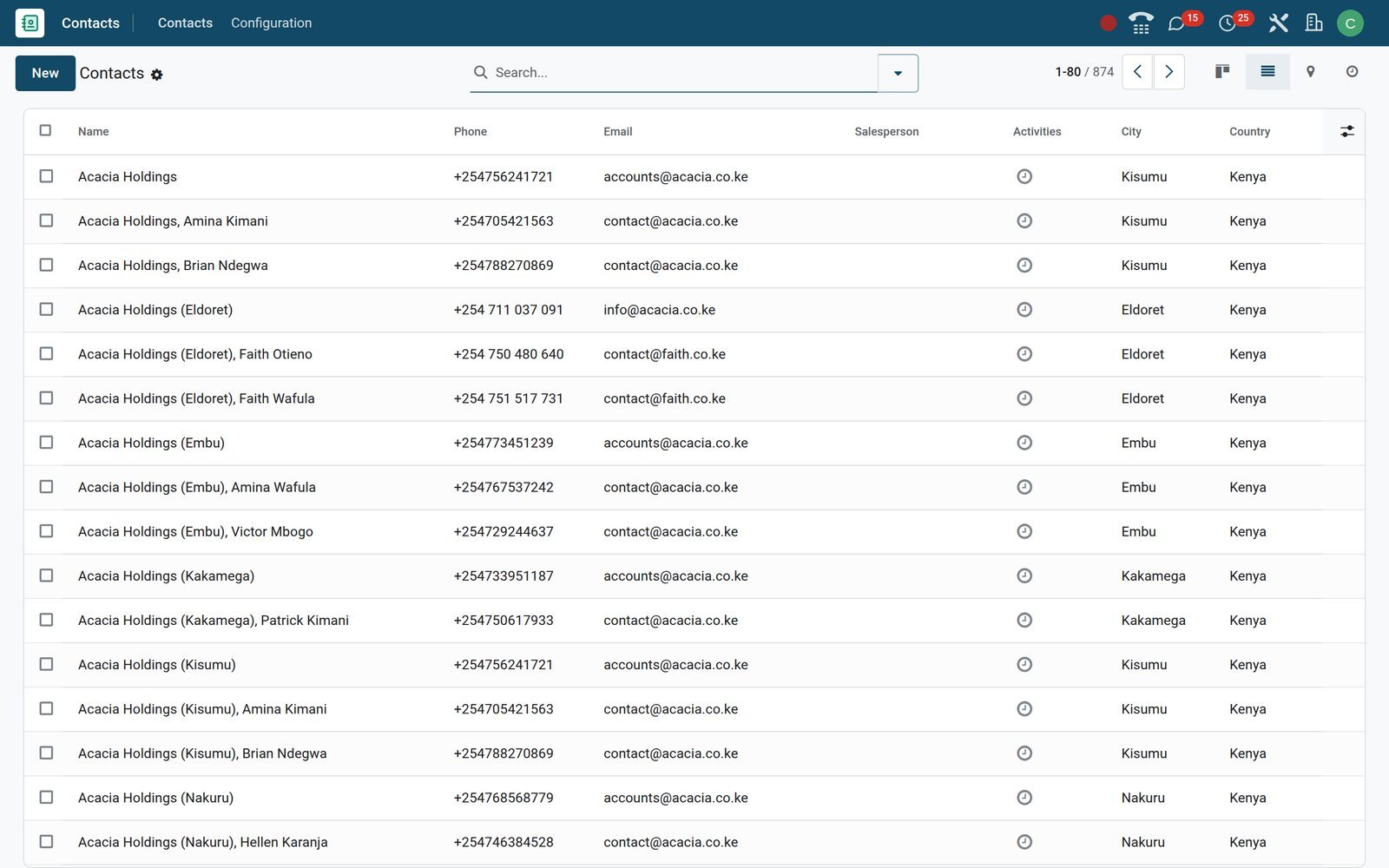
Task: Open the user avatar menu
Action: pyautogui.click(x=1350, y=23)
